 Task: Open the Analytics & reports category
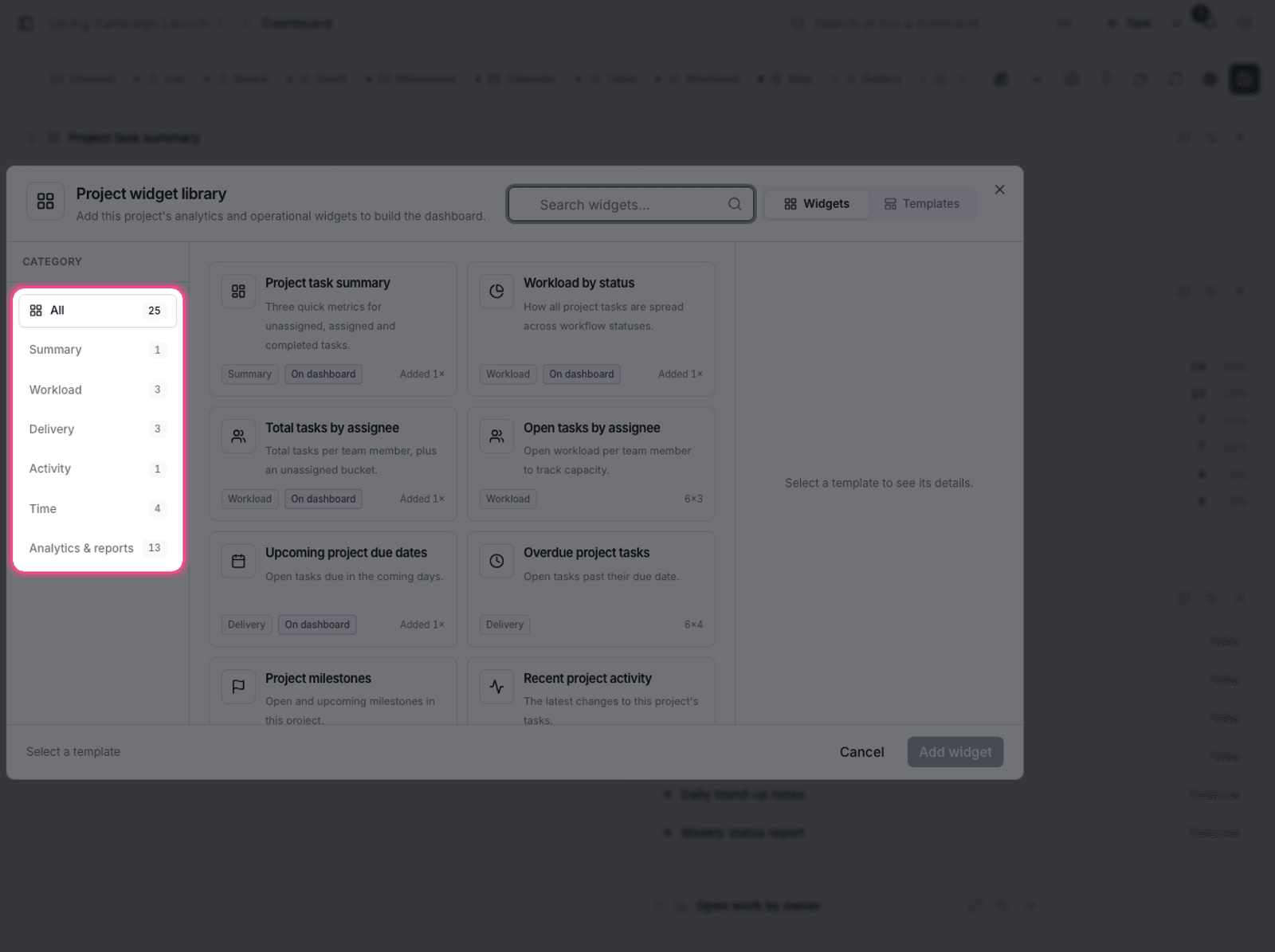tap(98, 548)
